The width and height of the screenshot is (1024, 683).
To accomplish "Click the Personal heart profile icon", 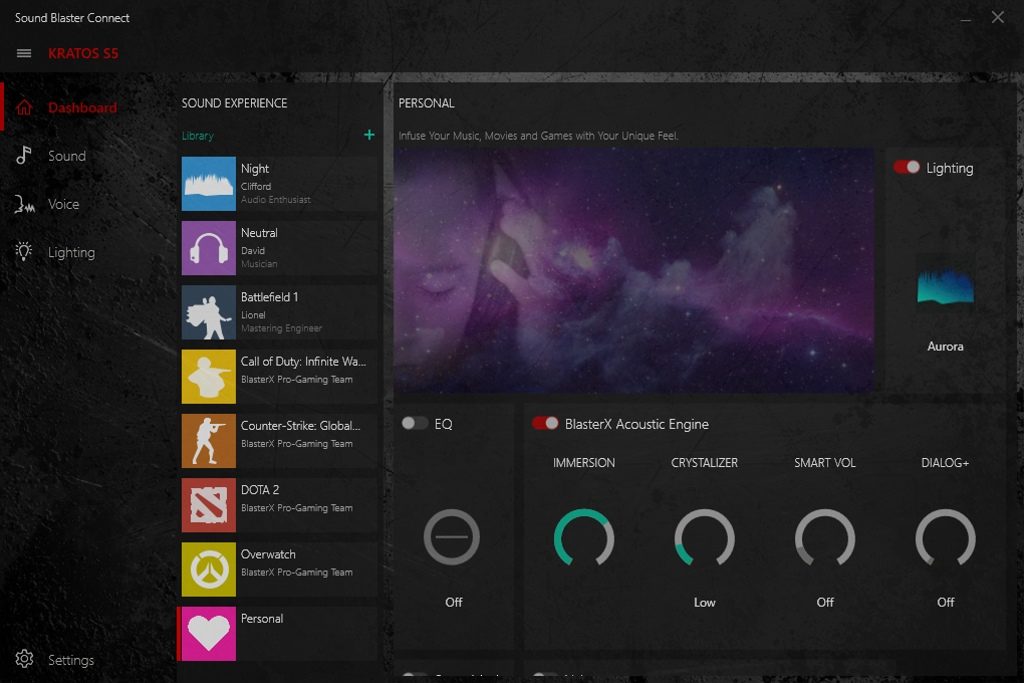I will click(208, 633).
